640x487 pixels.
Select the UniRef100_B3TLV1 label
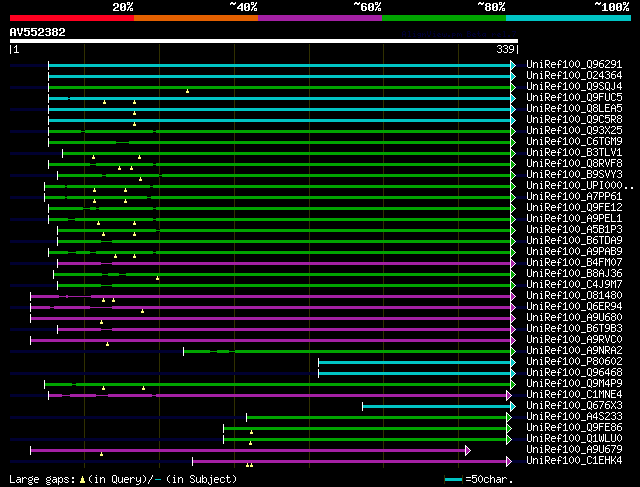(x=574, y=153)
